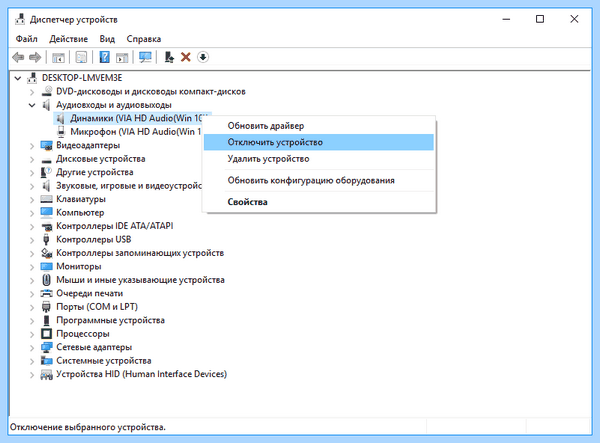Click the Контроллеры USB plug icon
600x443 pixels.
click(x=46, y=239)
